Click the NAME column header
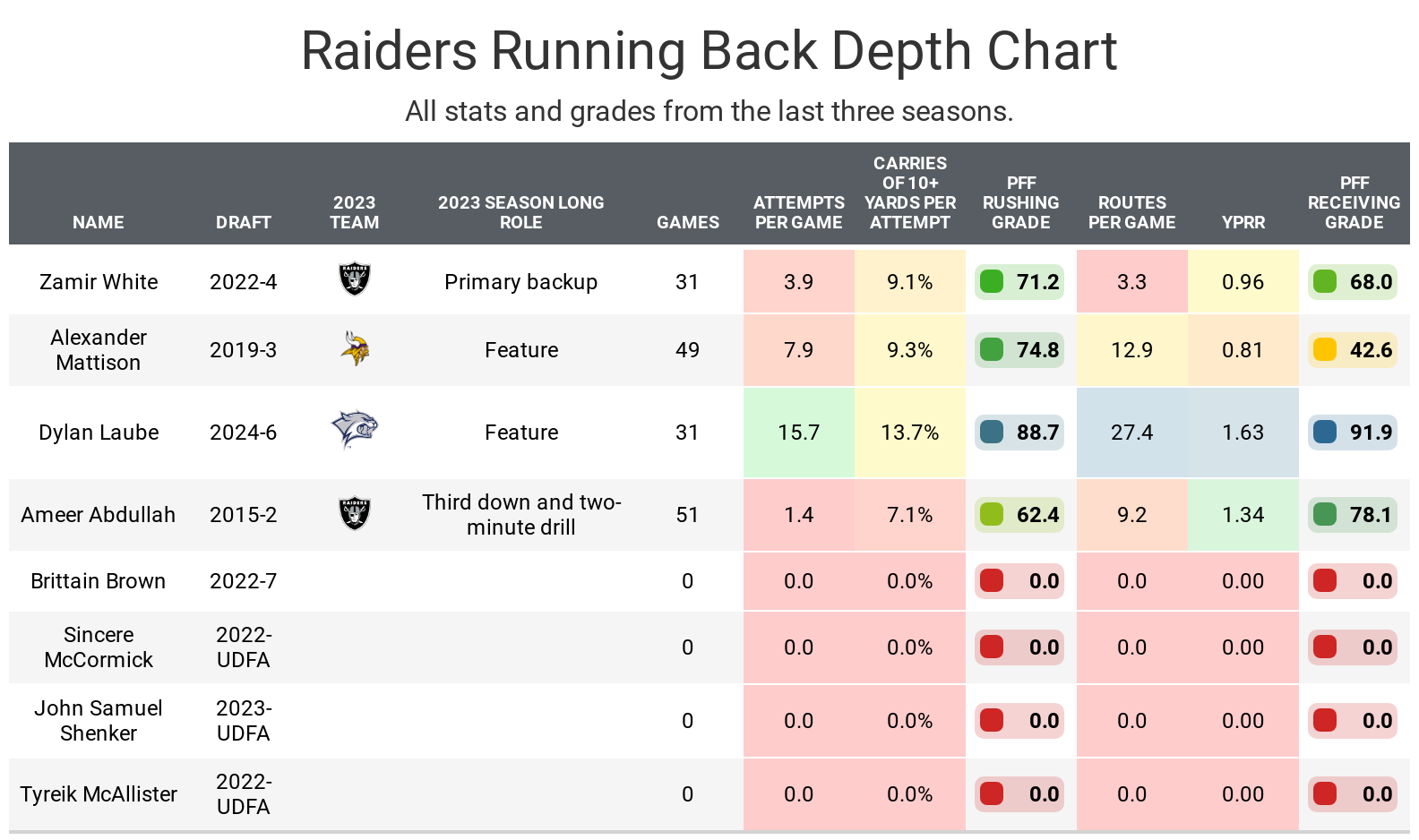1419x840 pixels. point(99,222)
